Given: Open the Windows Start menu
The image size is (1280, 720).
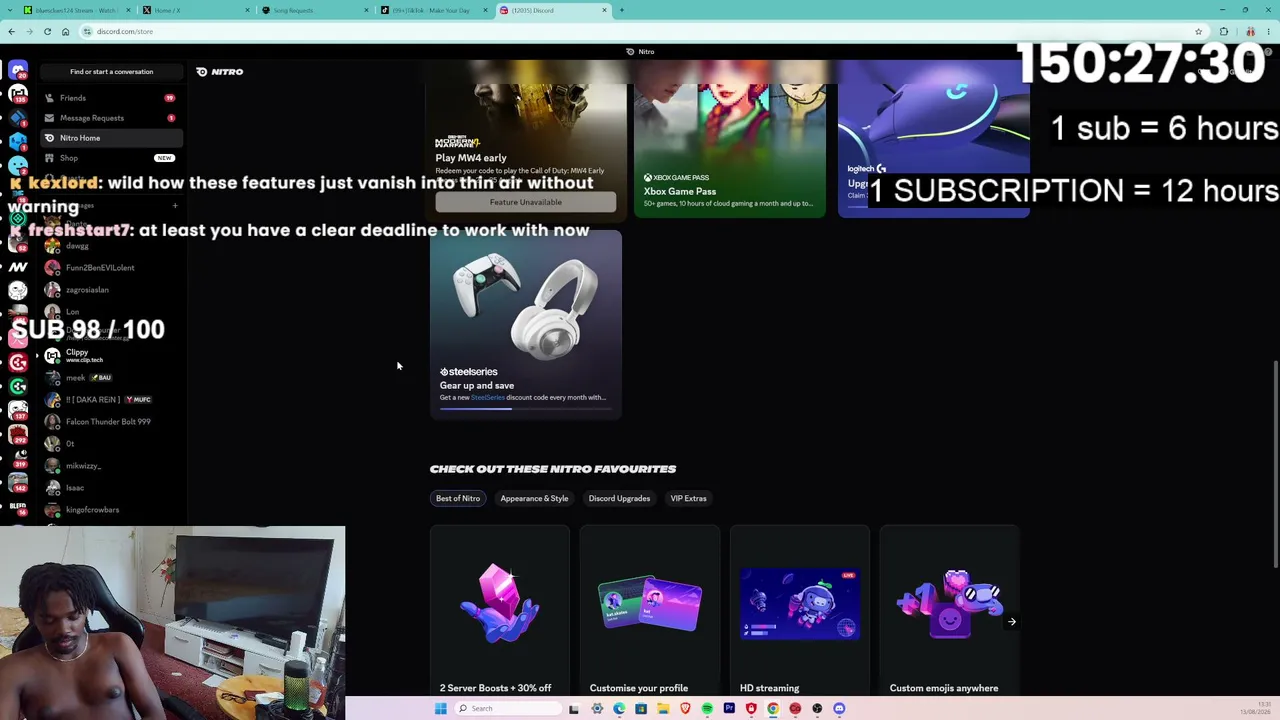Looking at the screenshot, I should point(440,709).
